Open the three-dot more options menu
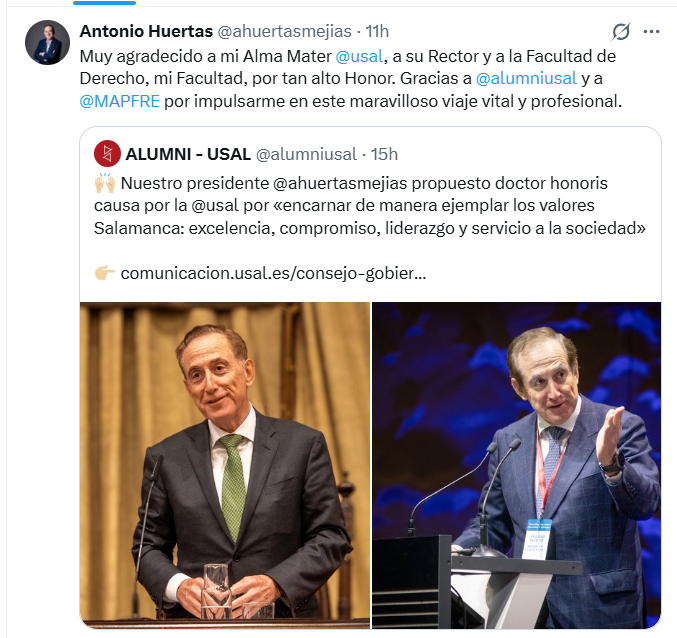Viewport: 677px width, 638px height. [x=651, y=32]
